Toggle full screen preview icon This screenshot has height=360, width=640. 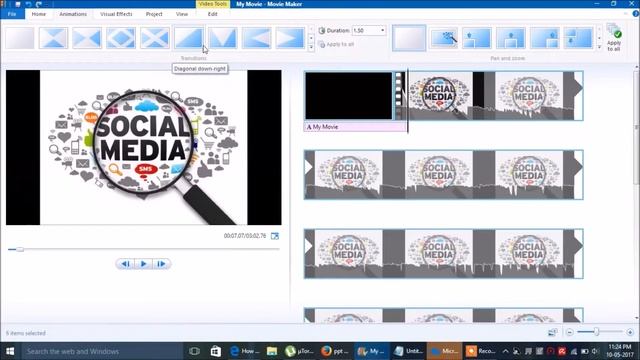pos(275,236)
